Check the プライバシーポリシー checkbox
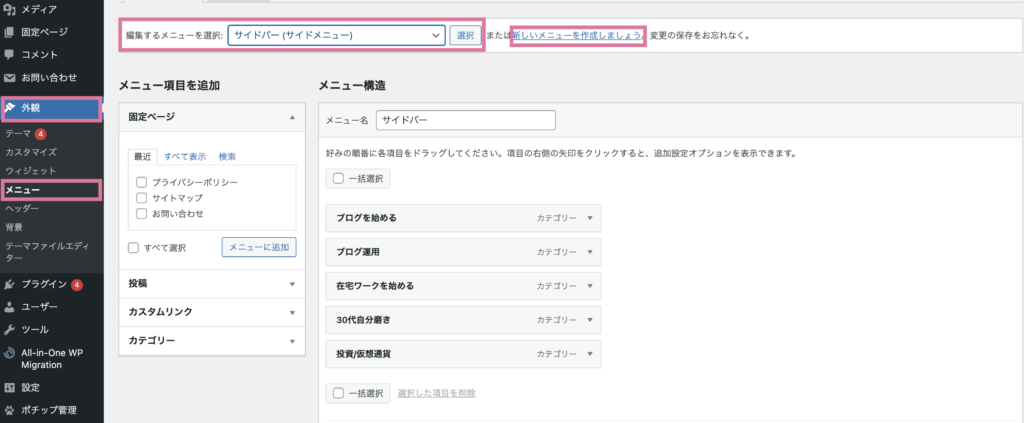1024x423 pixels. tap(140, 182)
